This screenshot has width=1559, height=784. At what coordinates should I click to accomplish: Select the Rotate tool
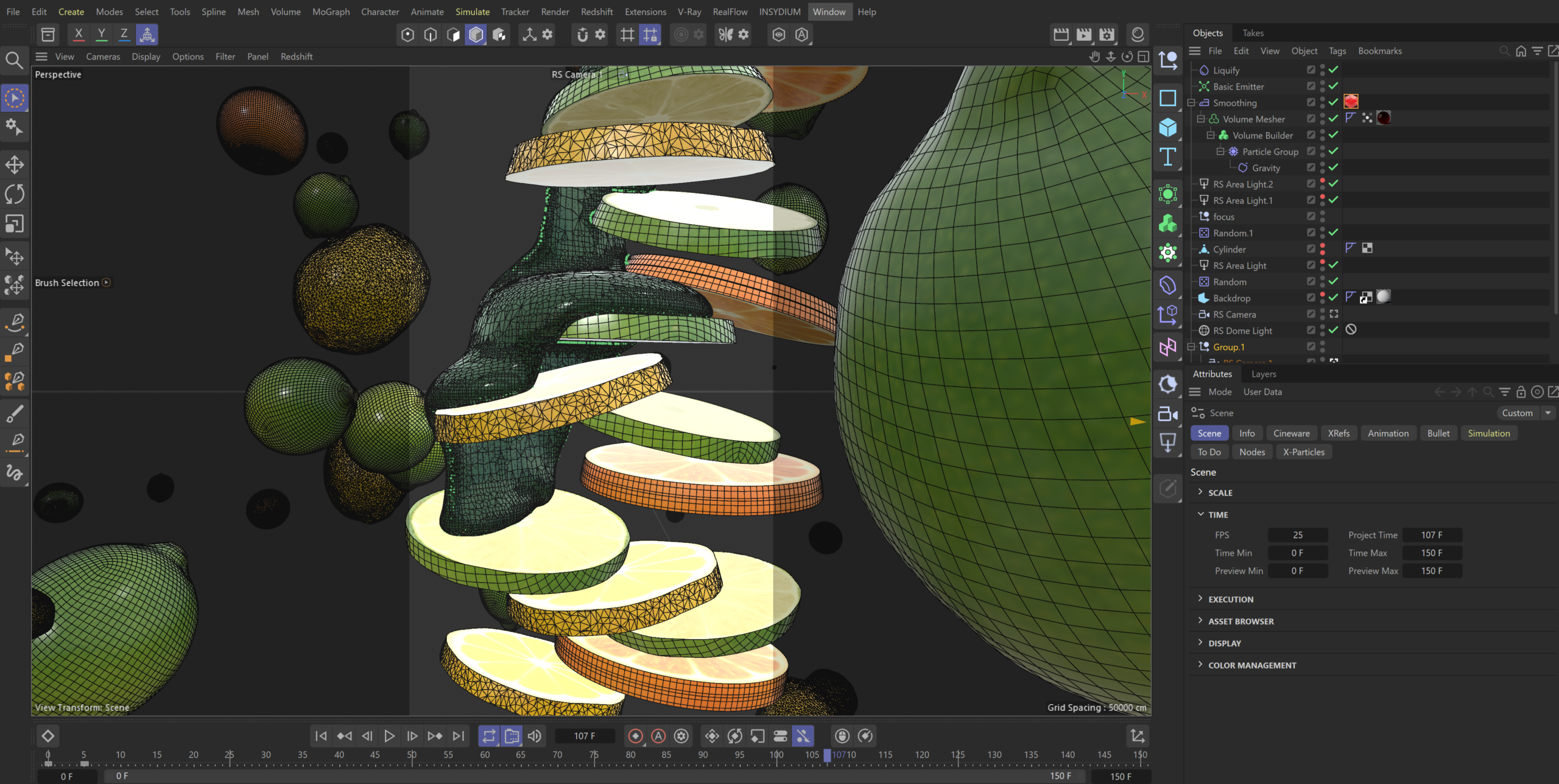[15, 194]
